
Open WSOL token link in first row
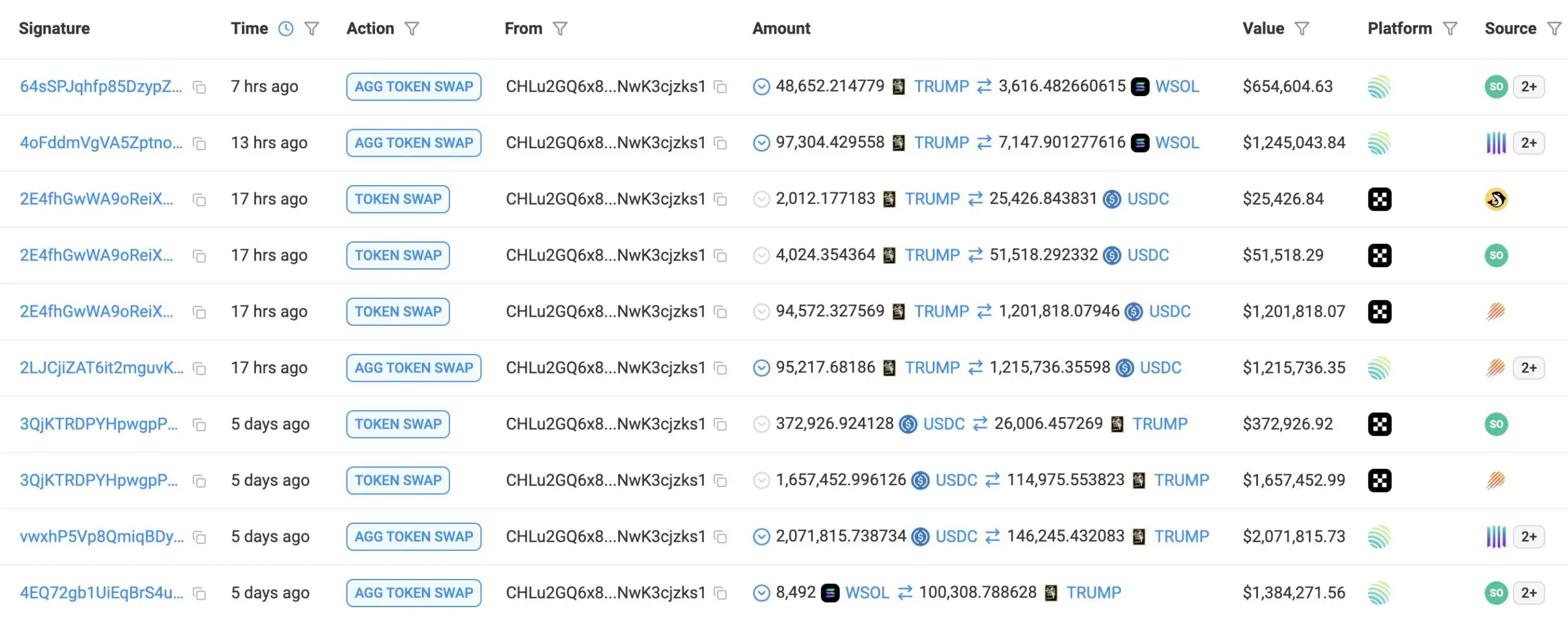tap(1177, 86)
